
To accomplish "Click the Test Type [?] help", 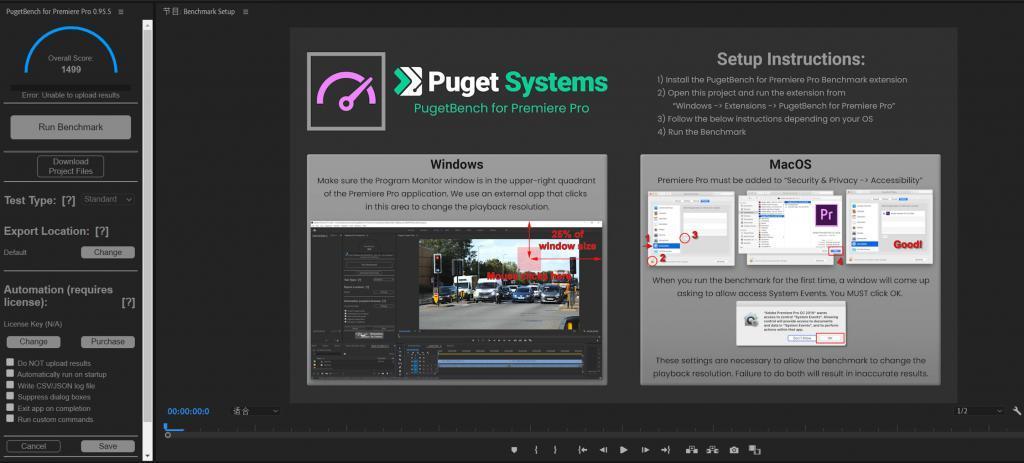I will [x=69, y=200].
